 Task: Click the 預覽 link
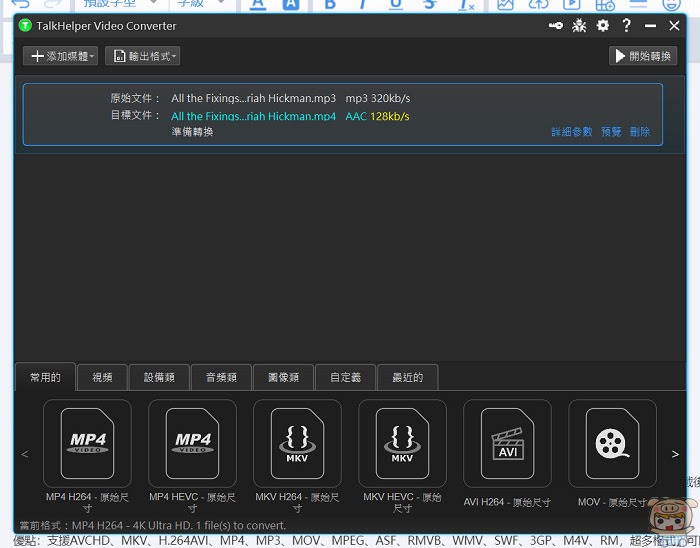coord(611,132)
